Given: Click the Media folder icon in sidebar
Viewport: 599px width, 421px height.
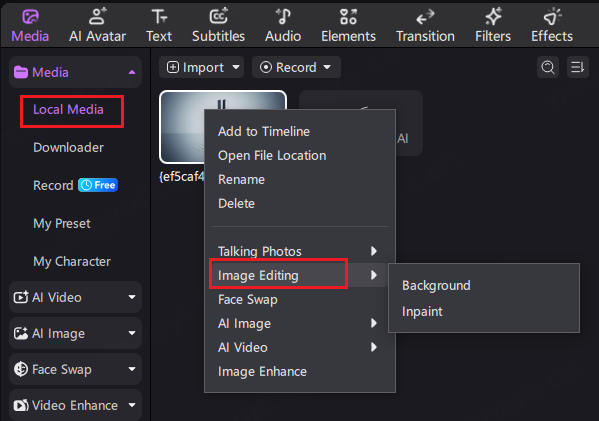Looking at the screenshot, I should [21, 72].
